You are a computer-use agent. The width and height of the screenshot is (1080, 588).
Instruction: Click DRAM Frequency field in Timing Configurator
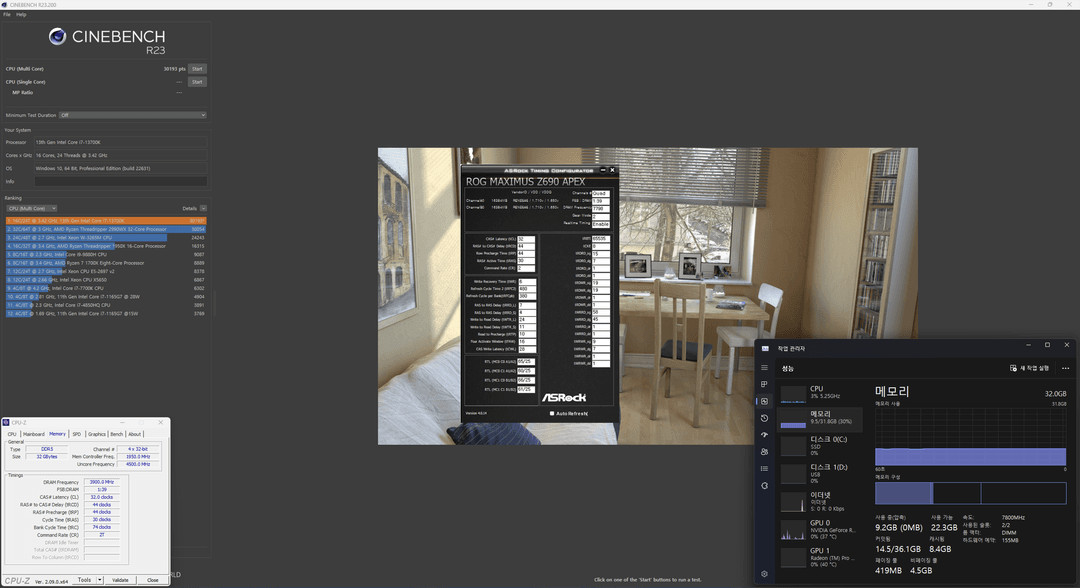tap(601, 208)
